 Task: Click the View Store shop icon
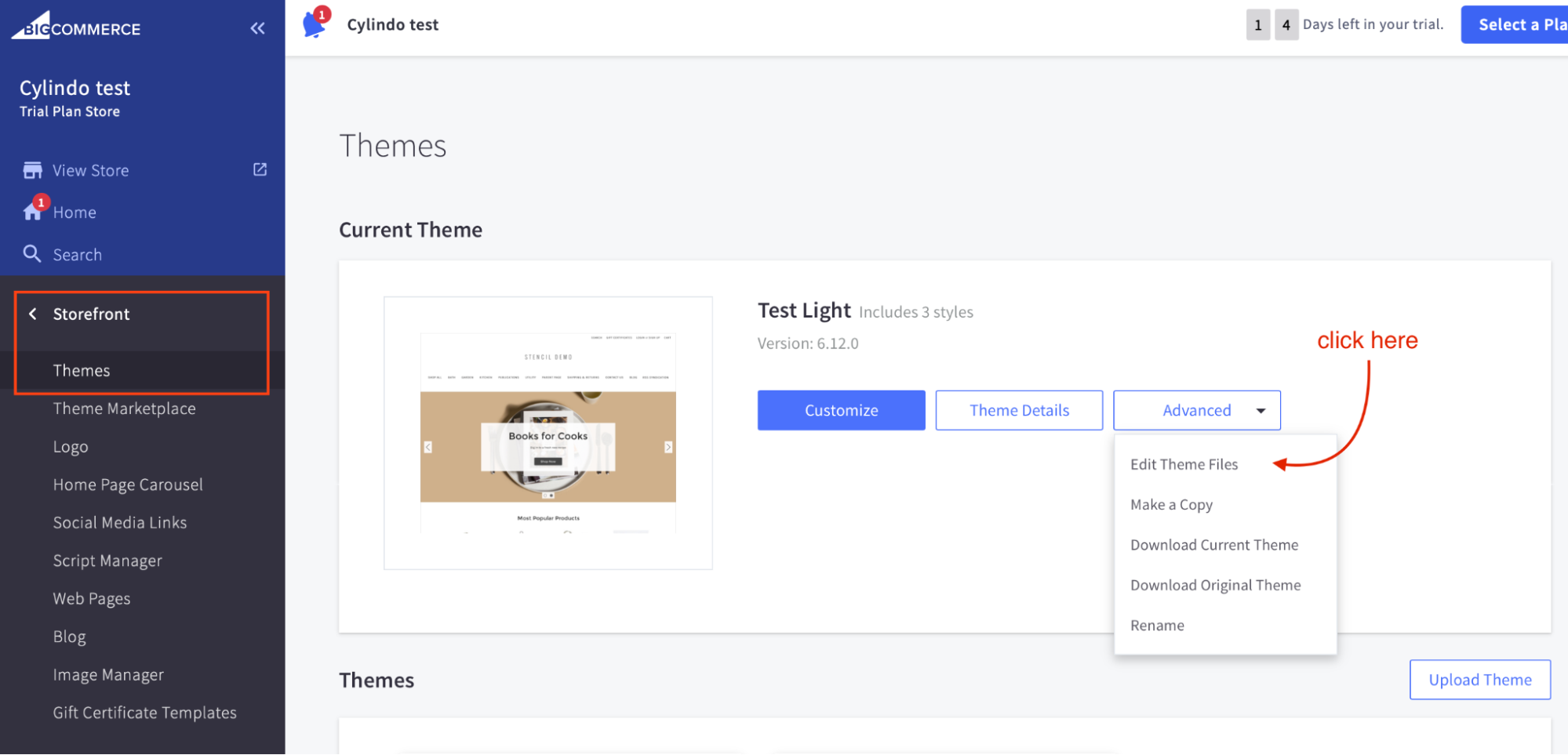pyautogui.click(x=32, y=170)
